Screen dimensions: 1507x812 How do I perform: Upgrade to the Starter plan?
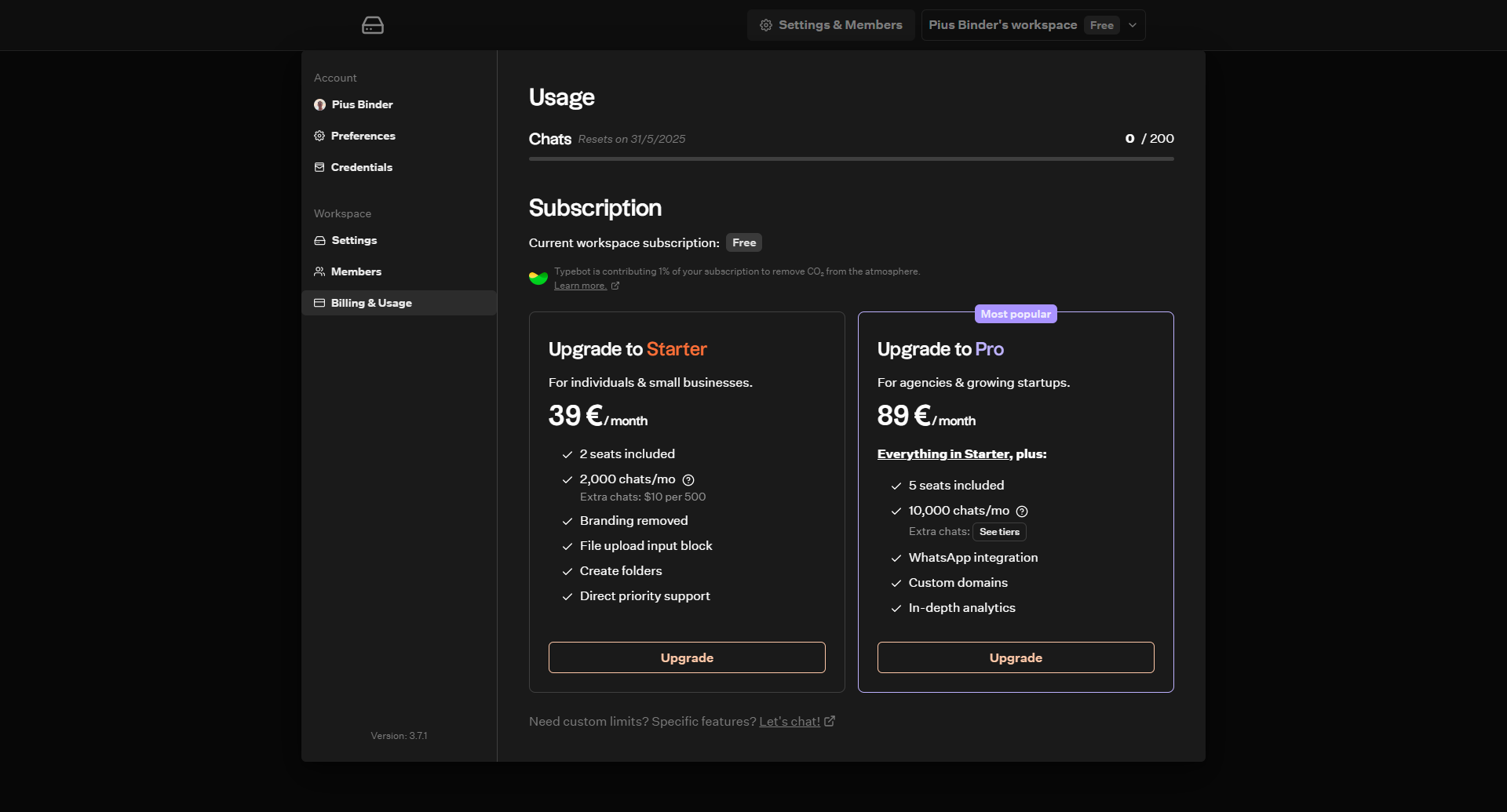(x=687, y=657)
